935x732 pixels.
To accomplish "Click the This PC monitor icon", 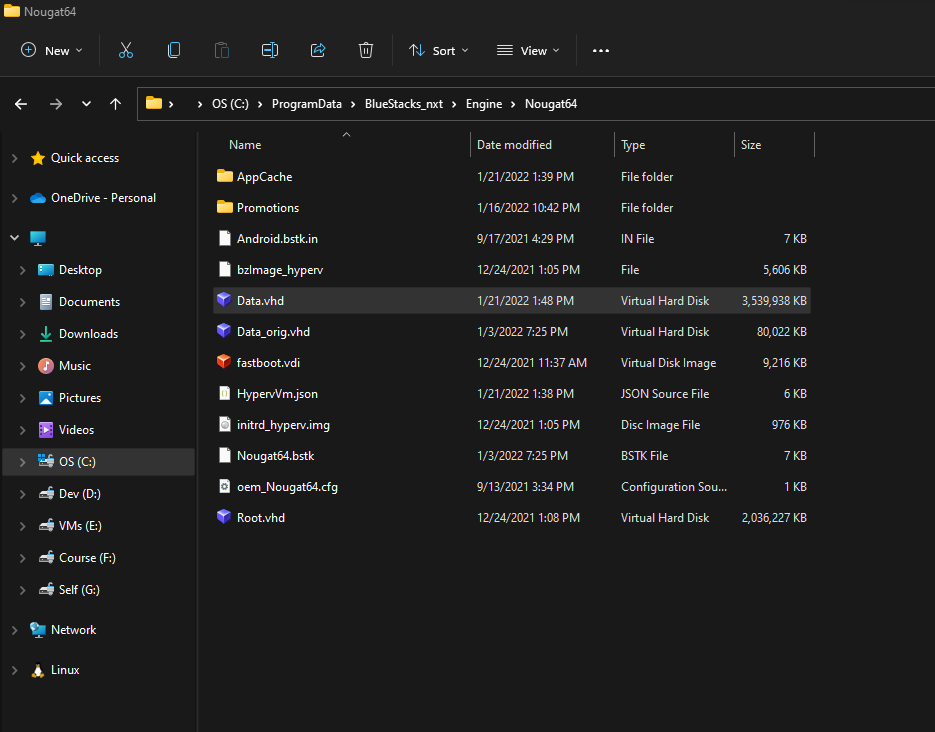I will coord(38,238).
